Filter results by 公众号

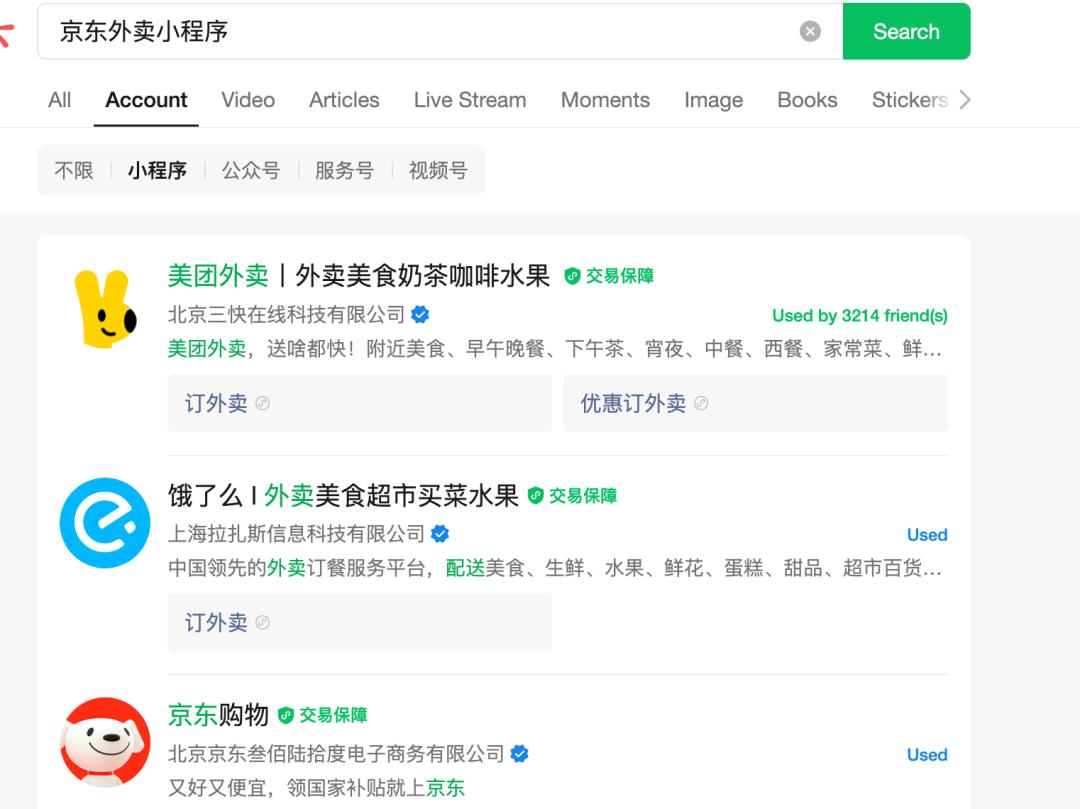click(251, 171)
